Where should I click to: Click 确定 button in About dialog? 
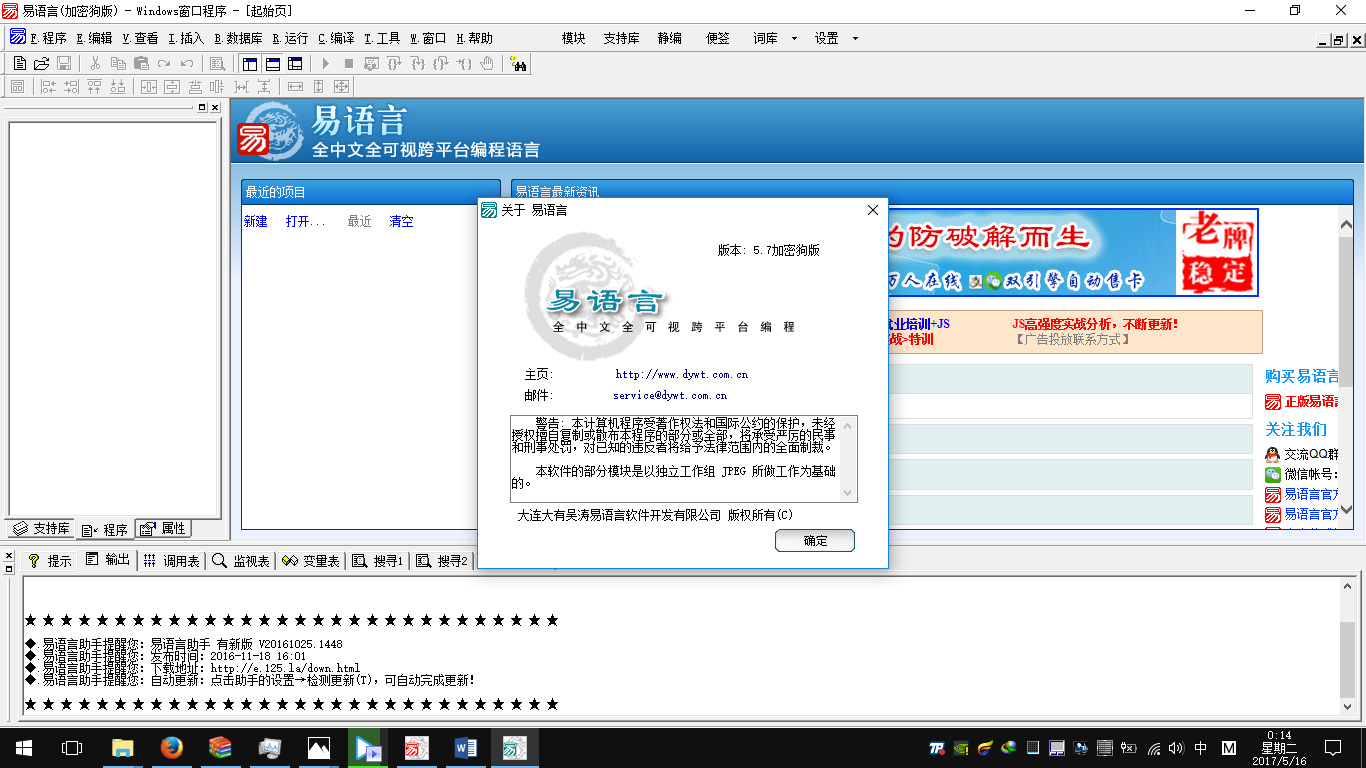815,541
